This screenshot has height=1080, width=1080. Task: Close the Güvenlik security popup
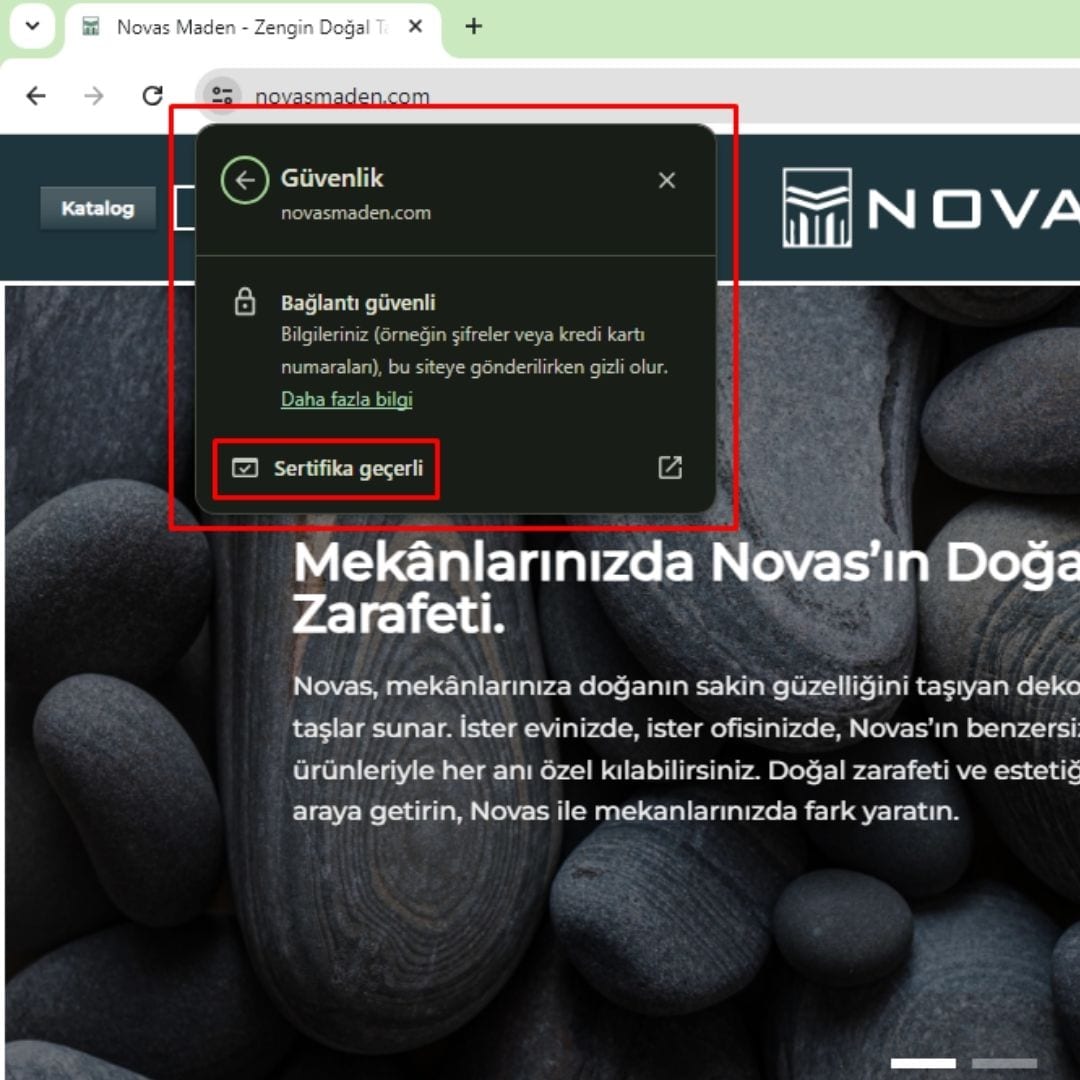coord(667,180)
